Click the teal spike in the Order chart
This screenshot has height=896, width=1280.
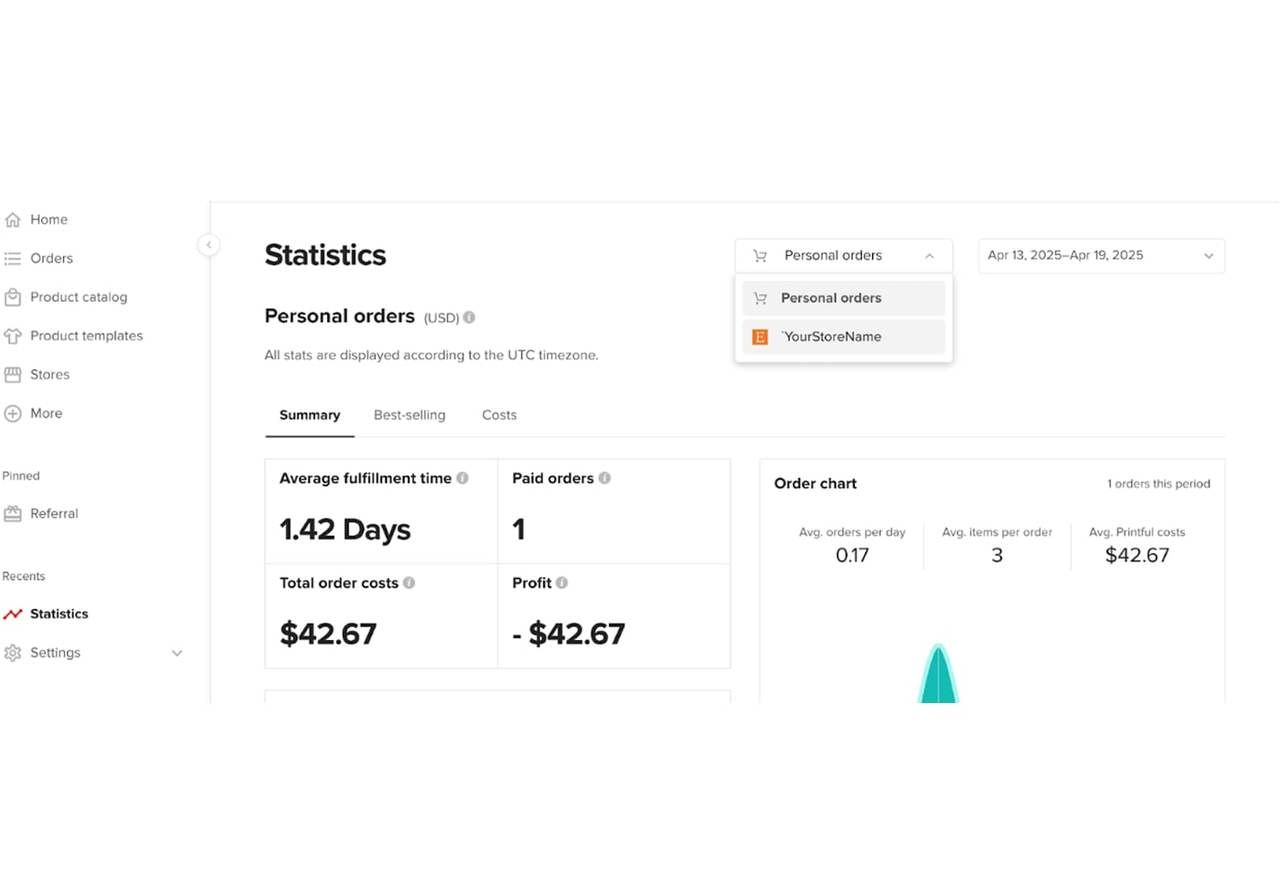938,678
